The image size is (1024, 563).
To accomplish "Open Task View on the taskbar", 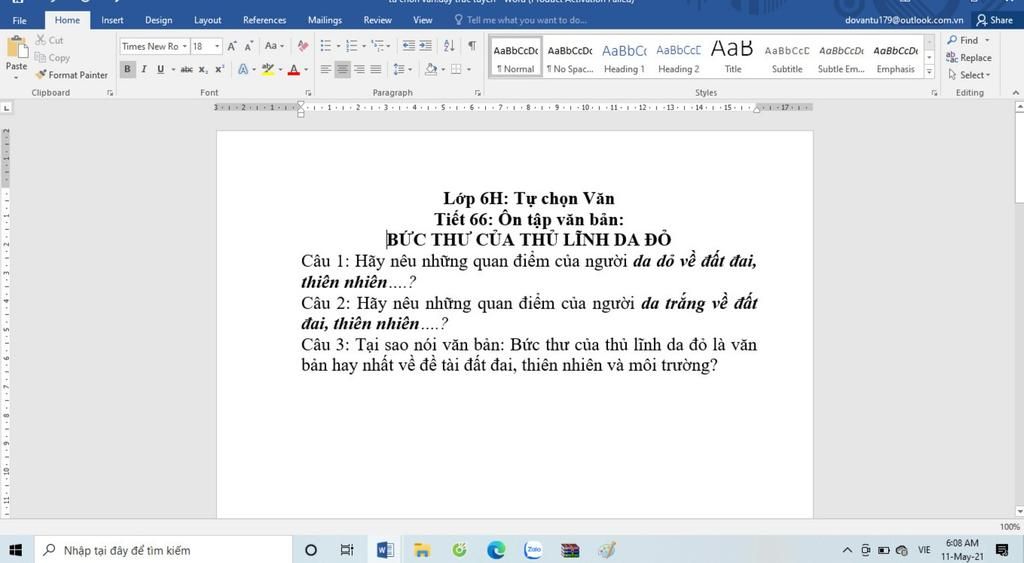I will pyautogui.click(x=347, y=550).
